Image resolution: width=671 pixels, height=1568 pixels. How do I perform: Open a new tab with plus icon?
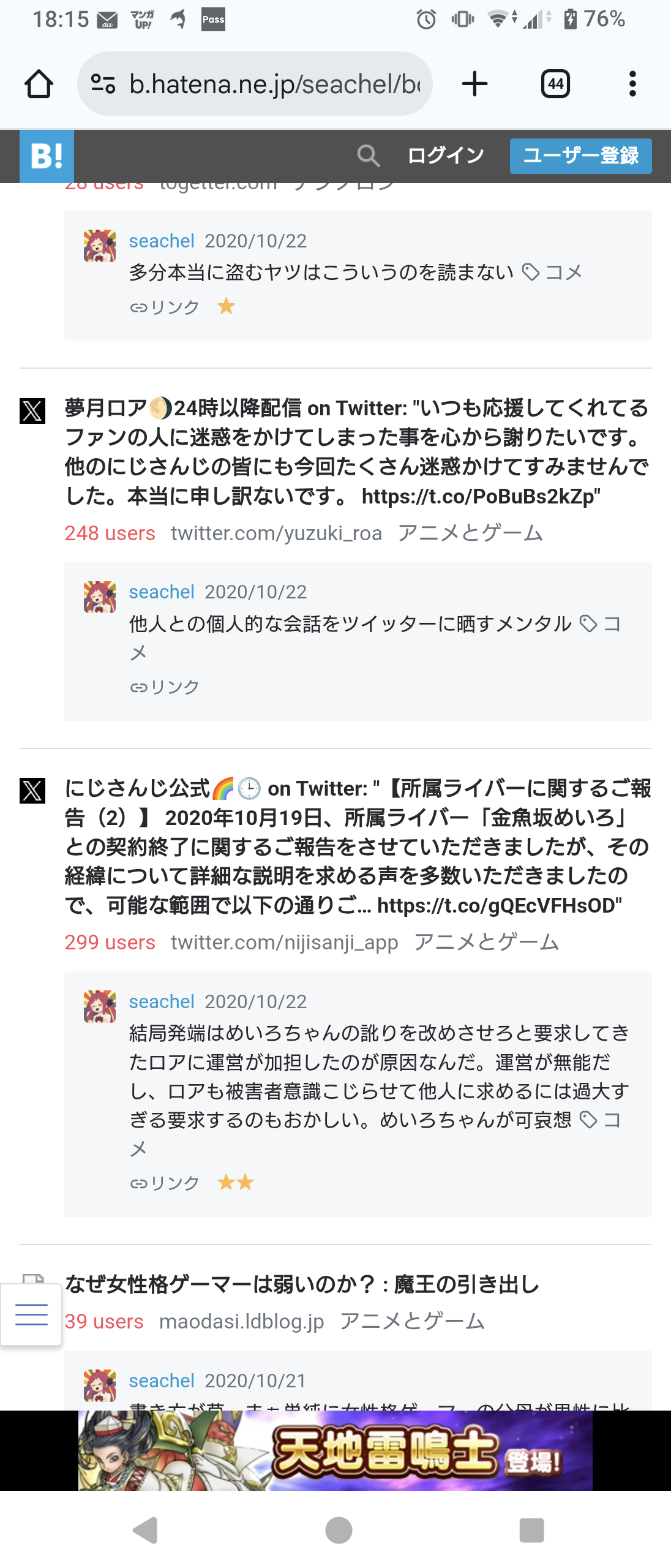point(474,84)
